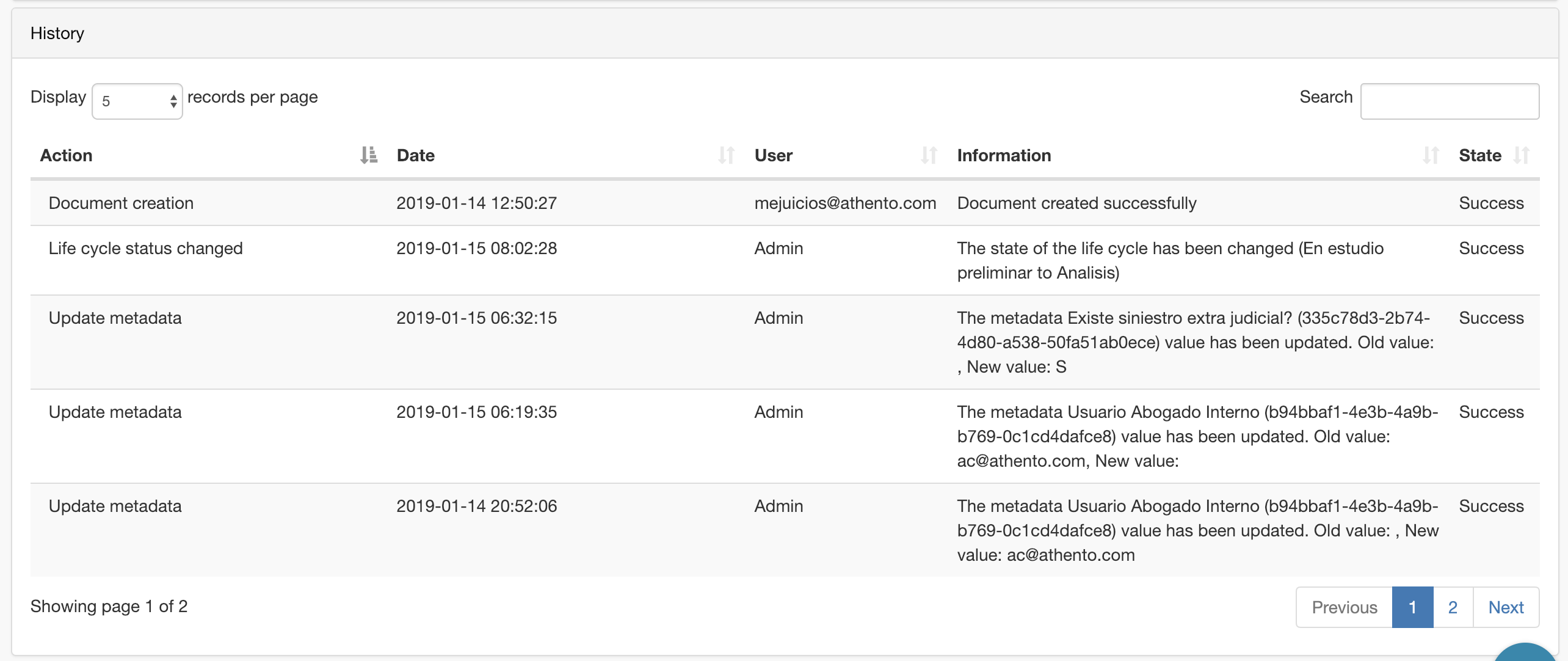Go to page 2 in pagination
1568x661 pixels.
point(1453,607)
